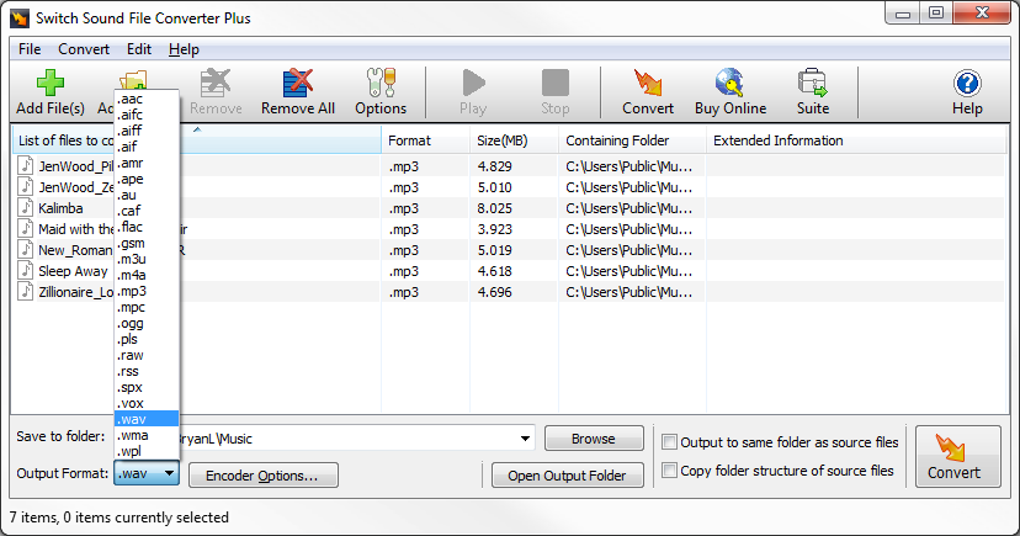Open the Suite toolbar icon
1020x536 pixels.
click(812, 83)
